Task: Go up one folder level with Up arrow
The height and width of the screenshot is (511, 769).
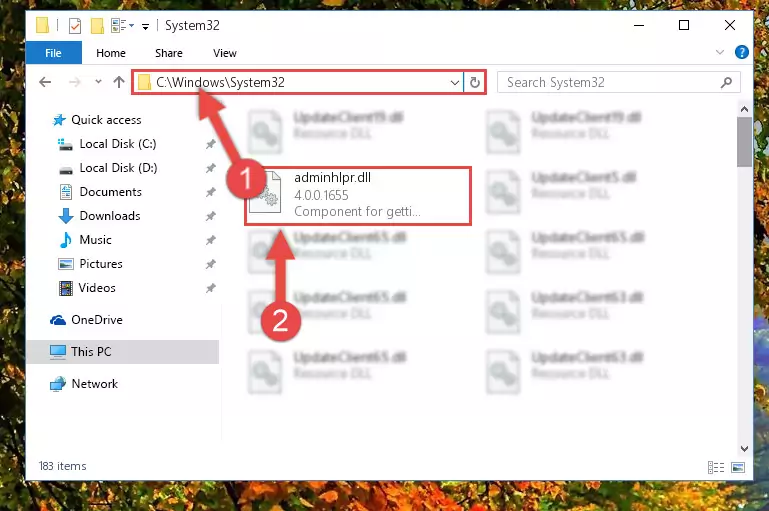Action: 119,82
